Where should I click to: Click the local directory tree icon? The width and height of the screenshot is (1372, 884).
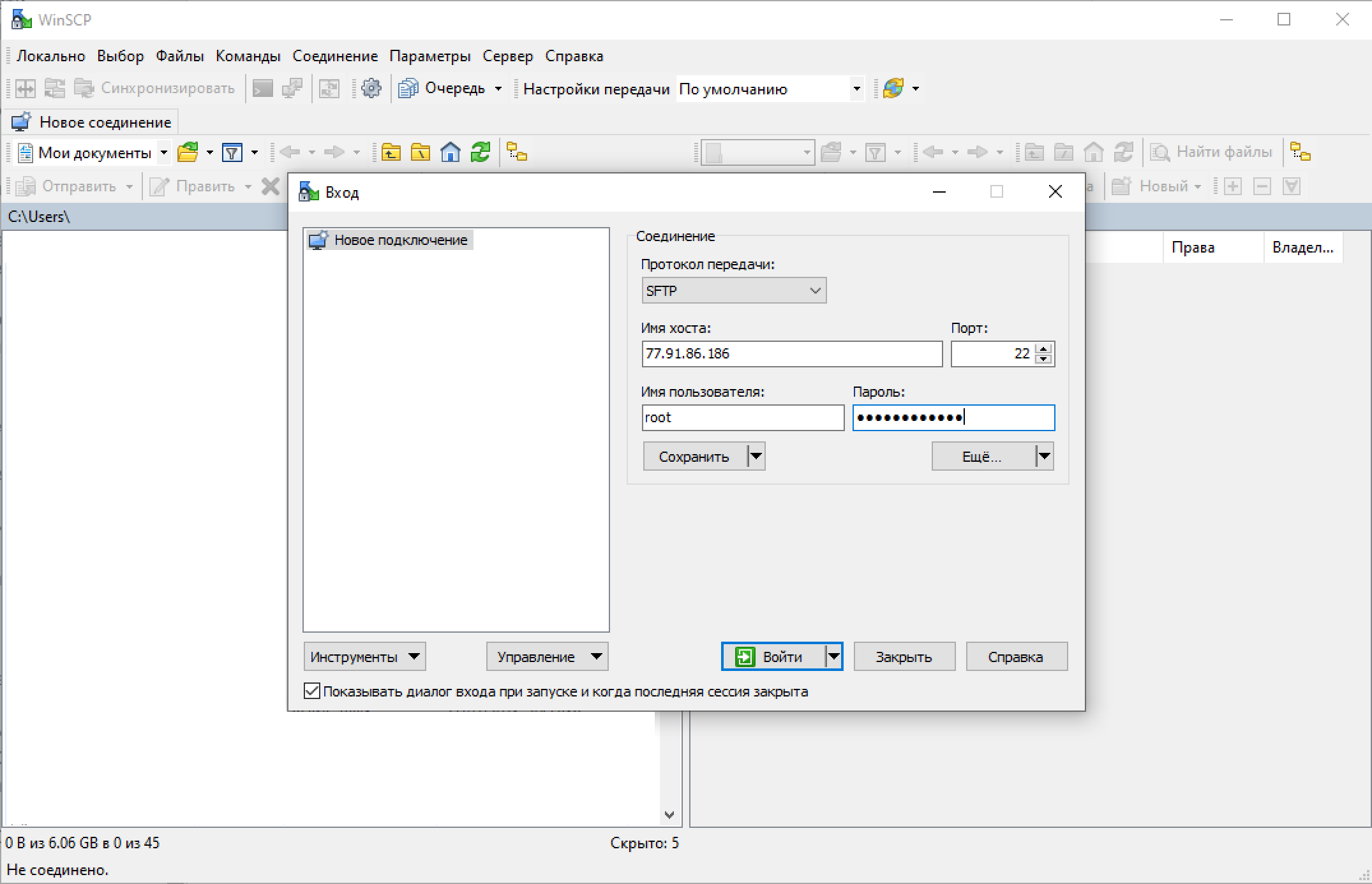coord(516,152)
